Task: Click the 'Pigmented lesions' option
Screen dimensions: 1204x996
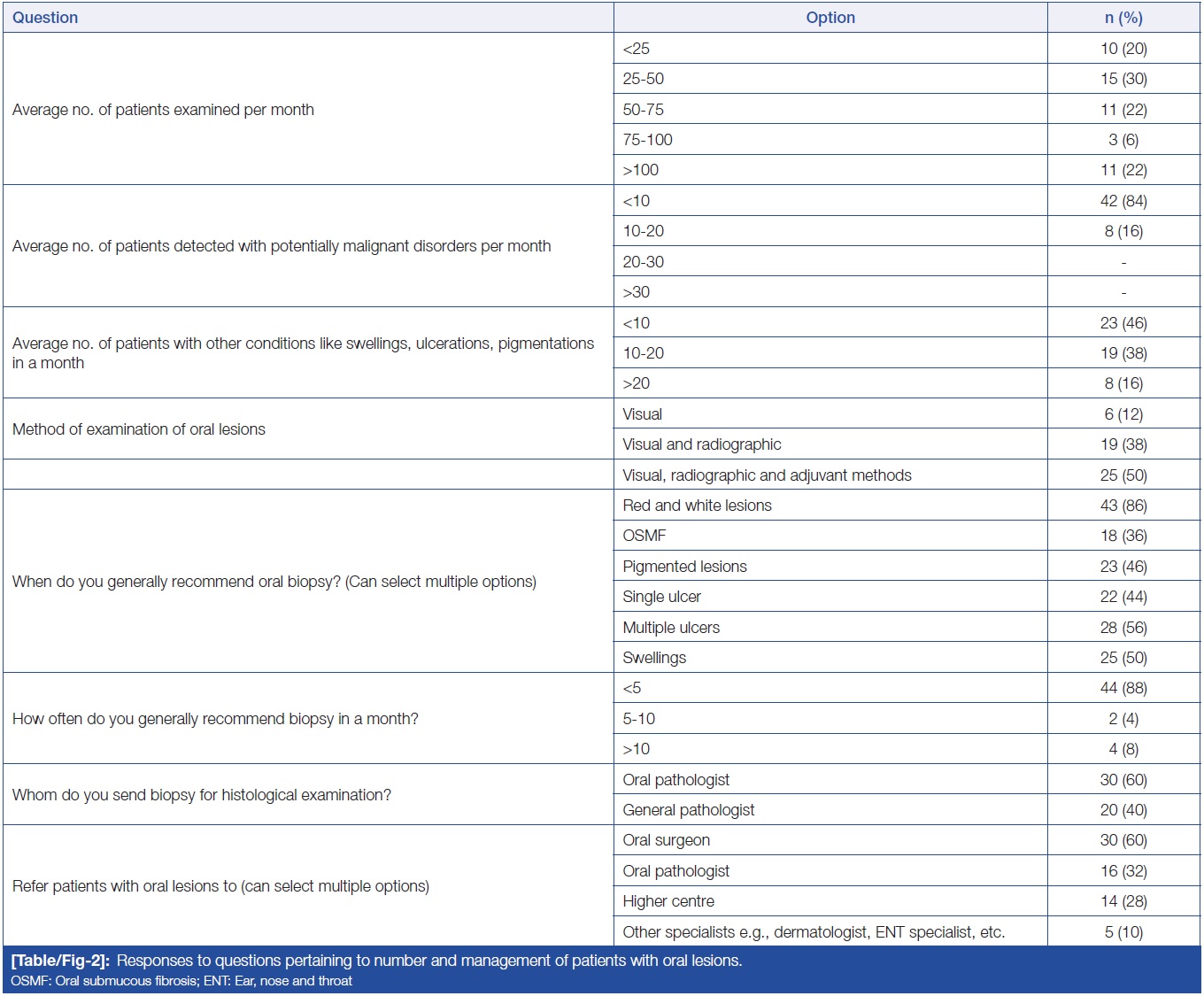Action: point(684,567)
